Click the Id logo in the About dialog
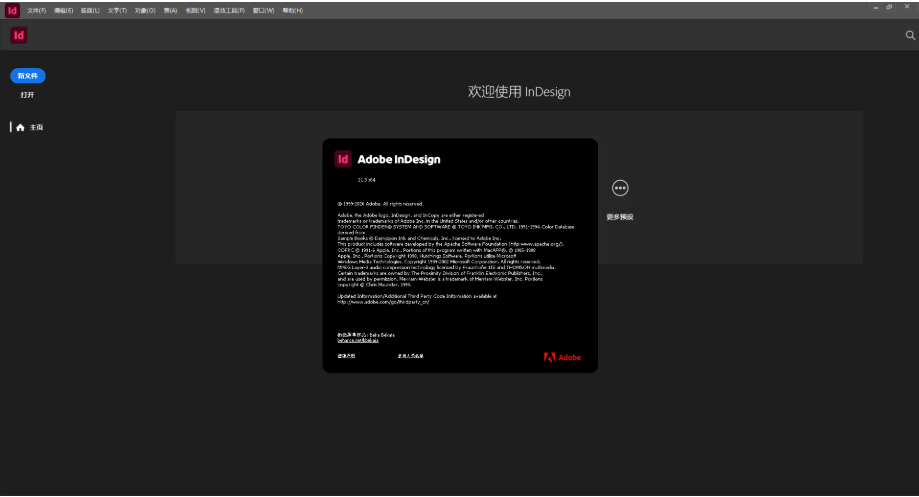 click(x=343, y=159)
